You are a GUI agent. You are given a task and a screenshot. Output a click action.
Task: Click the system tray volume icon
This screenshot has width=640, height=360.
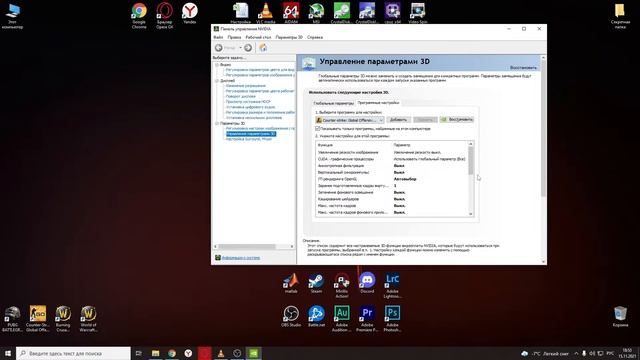point(592,353)
